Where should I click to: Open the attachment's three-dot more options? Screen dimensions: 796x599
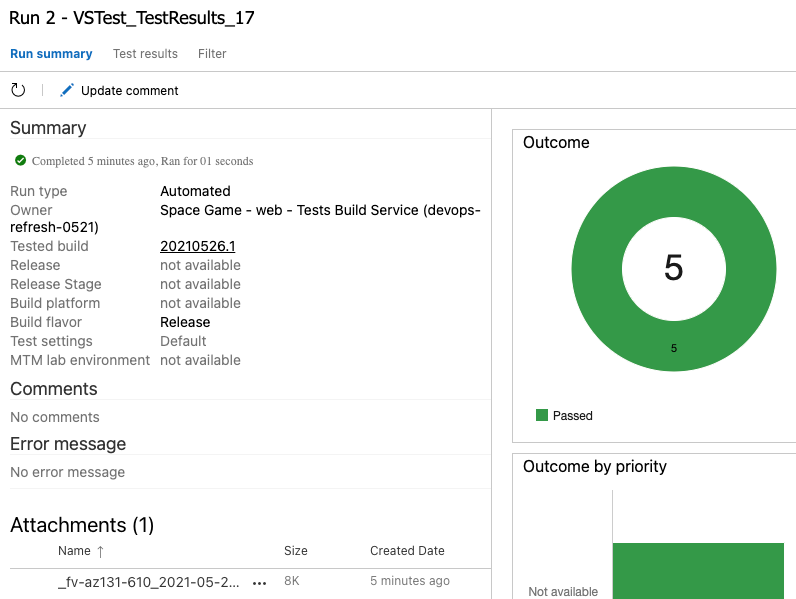pos(259,583)
